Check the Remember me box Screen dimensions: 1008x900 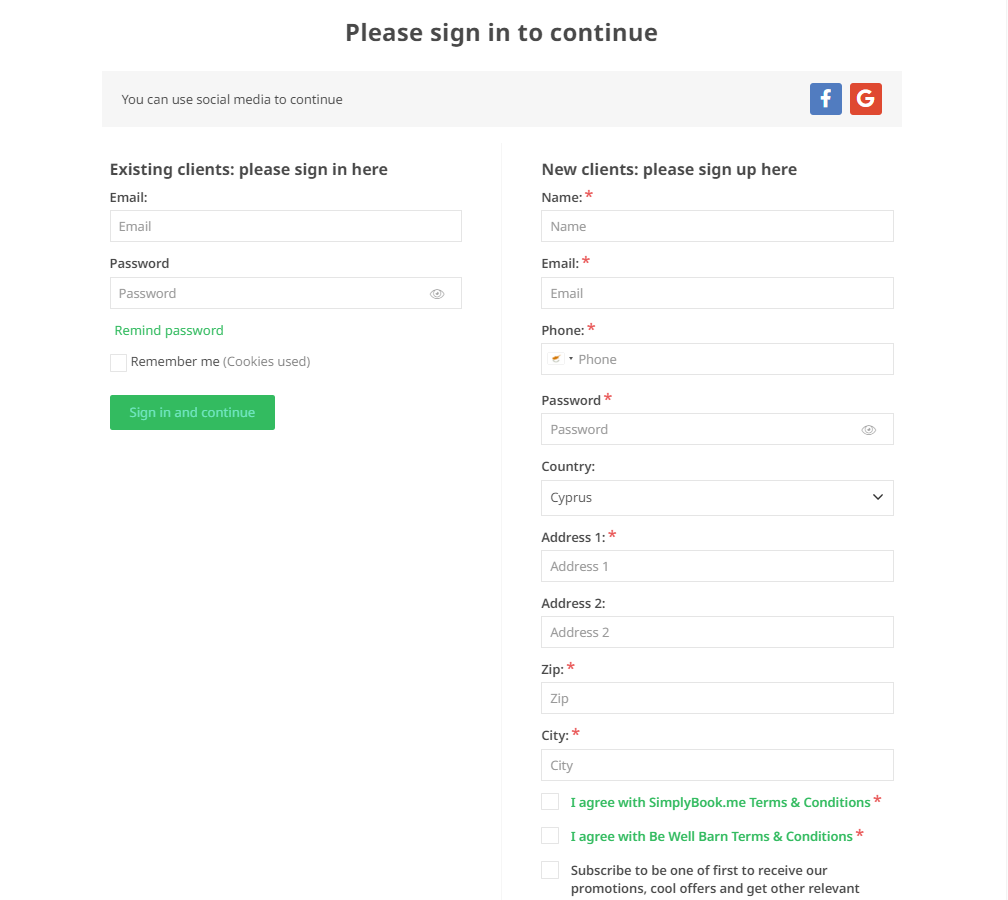pos(118,363)
